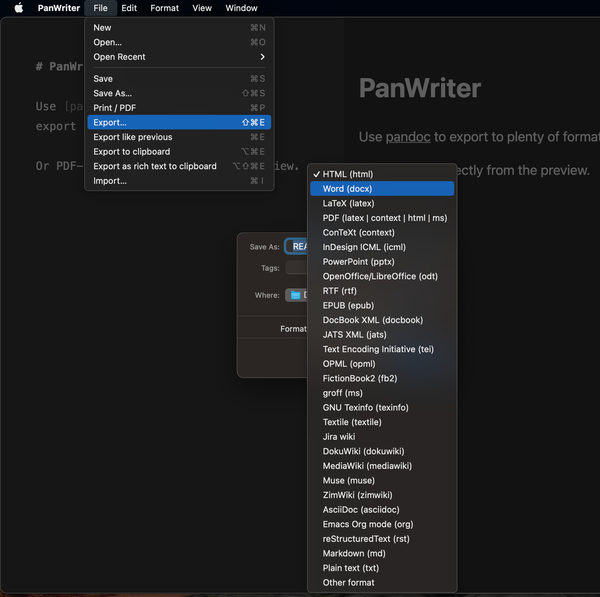Select Print / PDF menu item
Image resolution: width=600 pixels, height=597 pixels.
pyautogui.click(x=179, y=108)
